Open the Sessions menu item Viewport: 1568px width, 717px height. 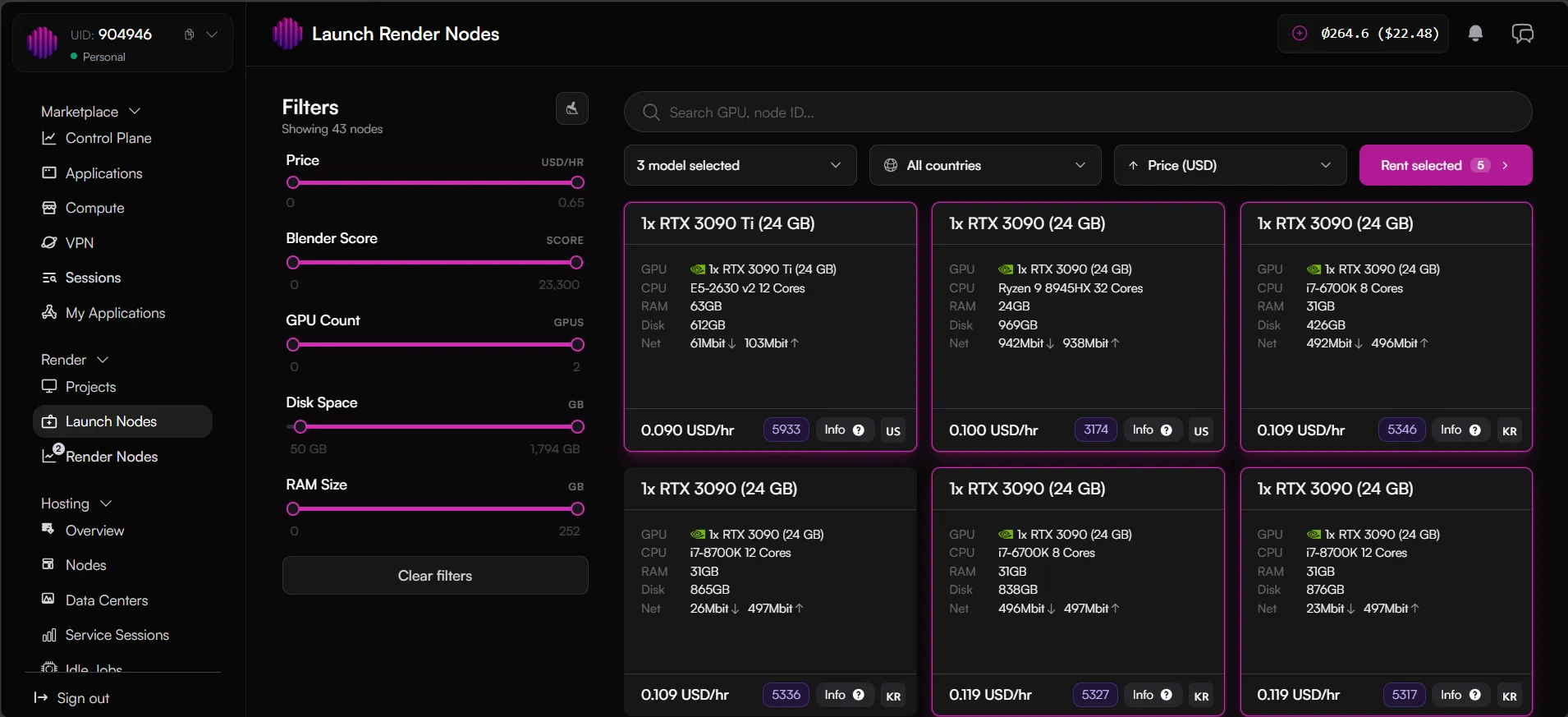93,278
